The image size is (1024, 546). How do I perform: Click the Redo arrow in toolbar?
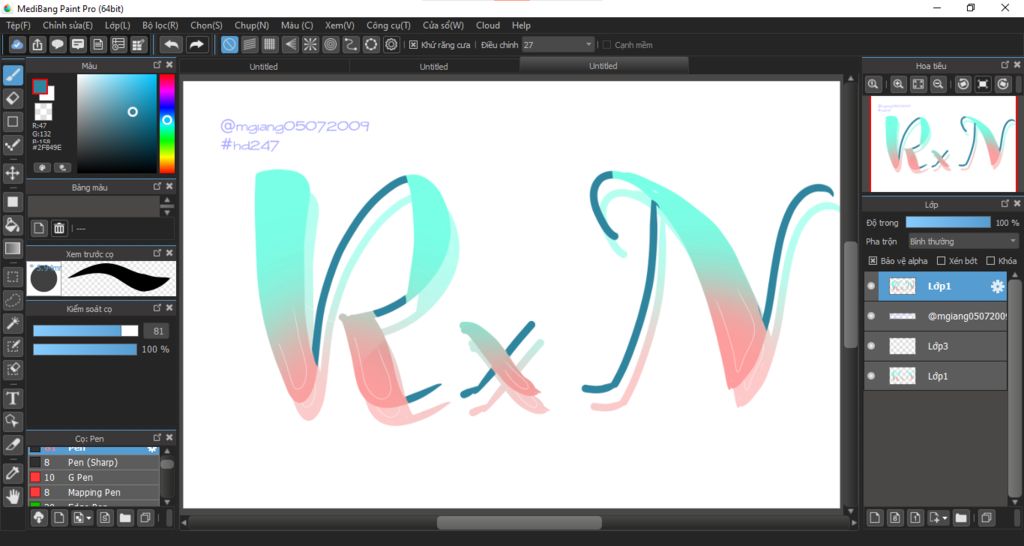(x=196, y=44)
